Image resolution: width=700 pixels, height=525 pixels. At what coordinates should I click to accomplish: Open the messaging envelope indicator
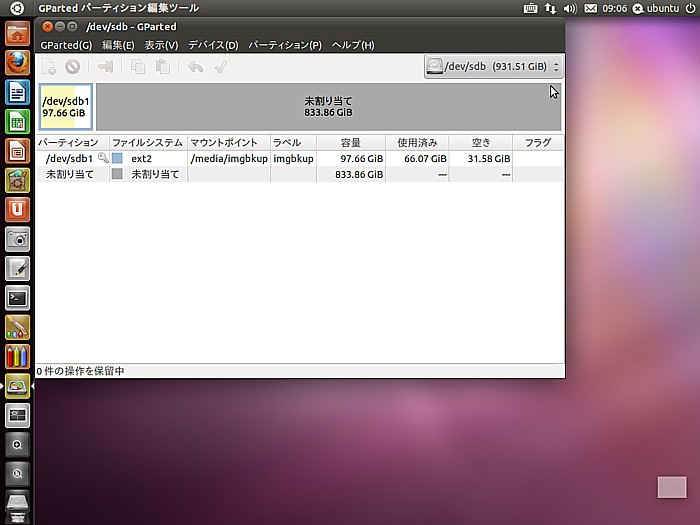pyautogui.click(x=591, y=8)
